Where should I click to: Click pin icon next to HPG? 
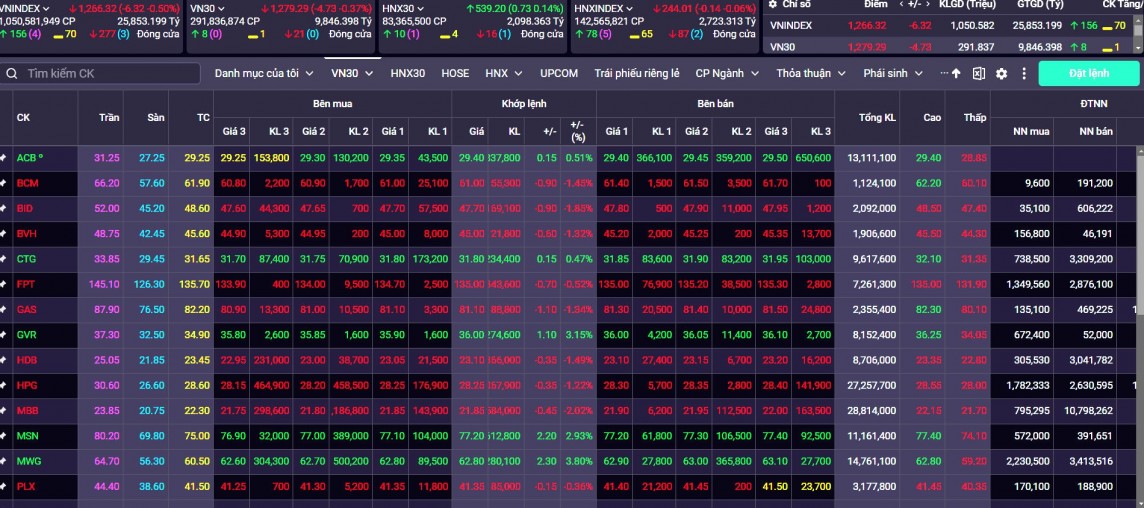click(x=4, y=385)
